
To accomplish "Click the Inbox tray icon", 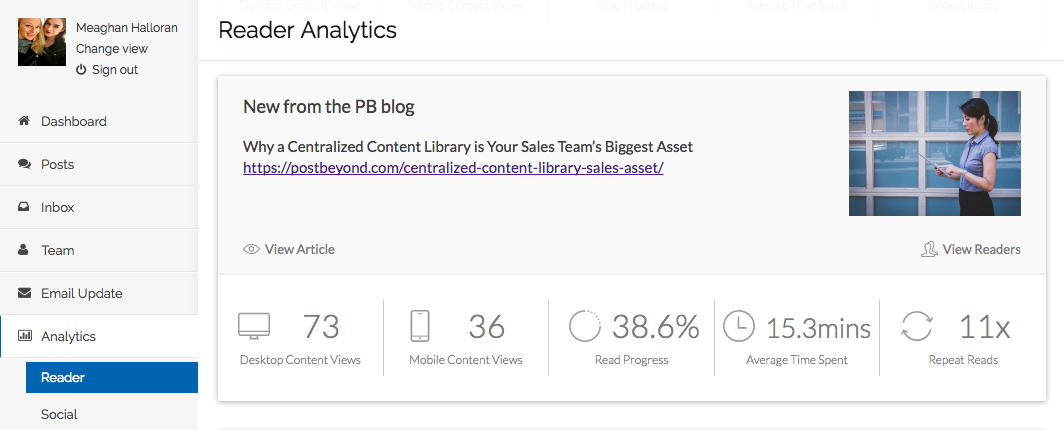I will (24, 207).
